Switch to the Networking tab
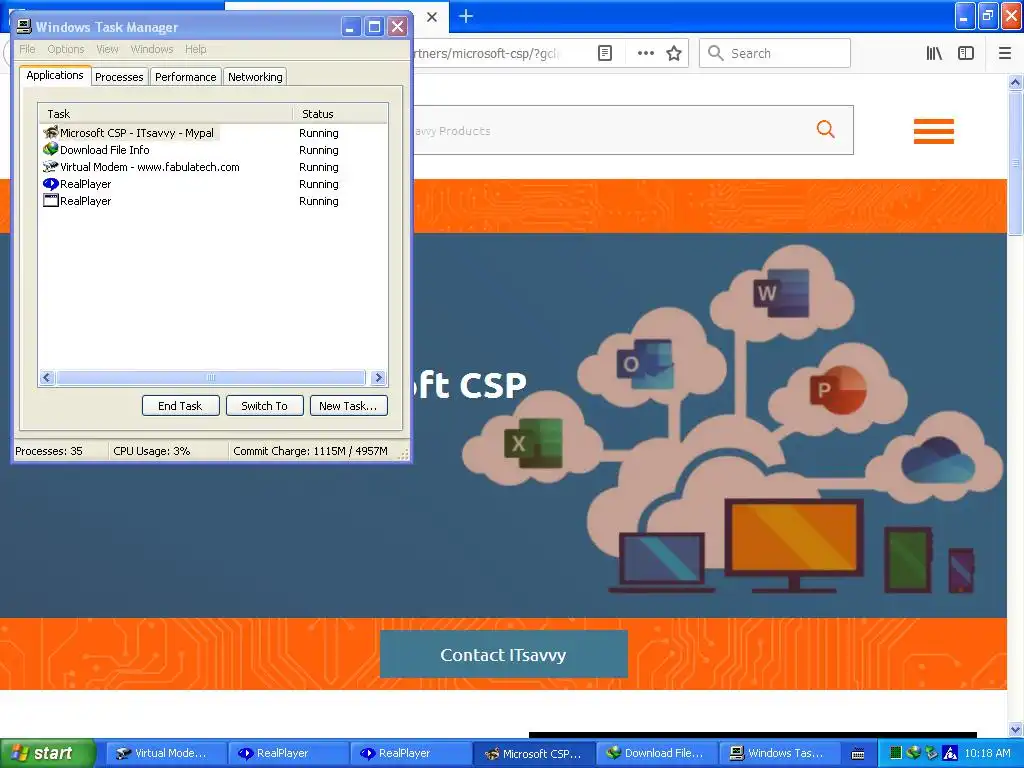1024x768 pixels. click(x=255, y=77)
